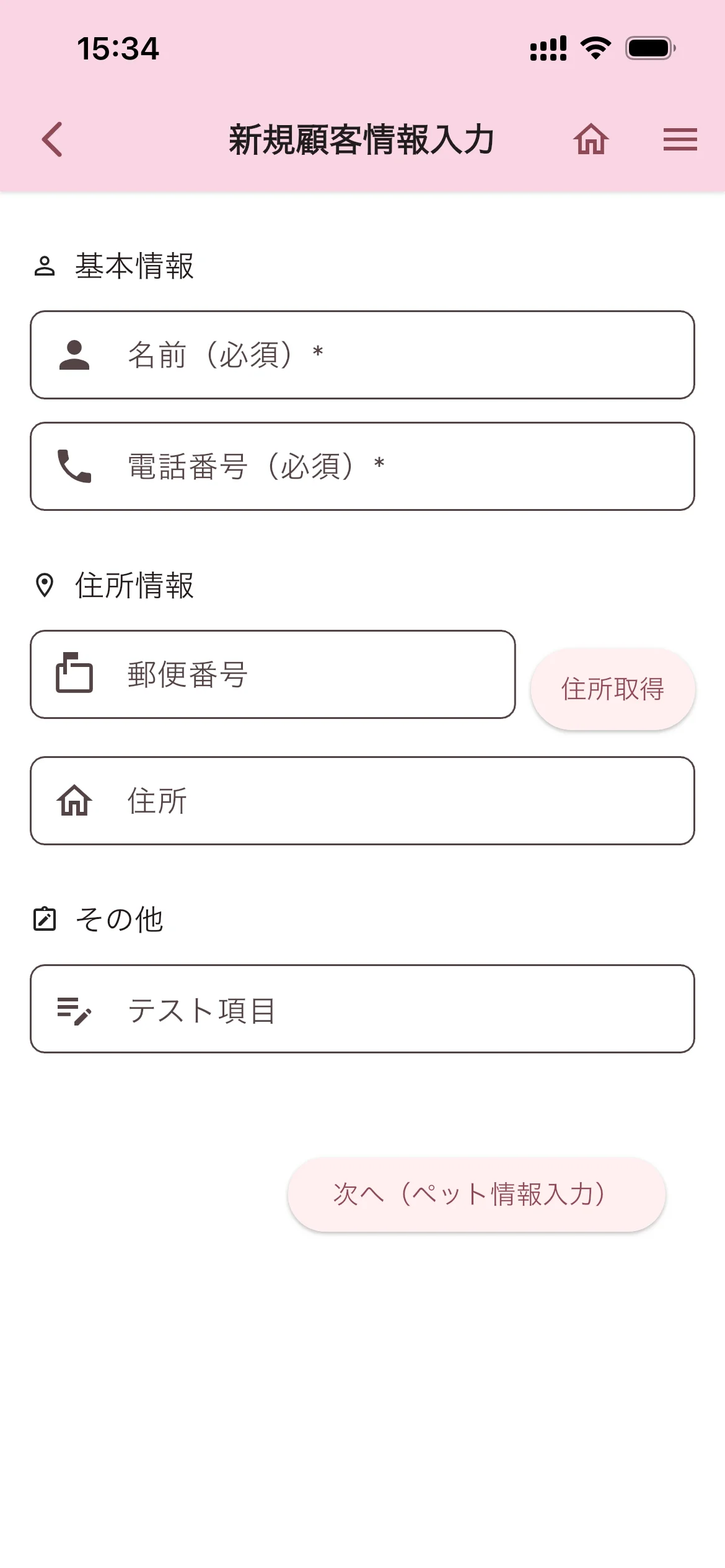Tap the house icon in 住所 field
Image resolution: width=725 pixels, height=1568 pixels.
74,800
